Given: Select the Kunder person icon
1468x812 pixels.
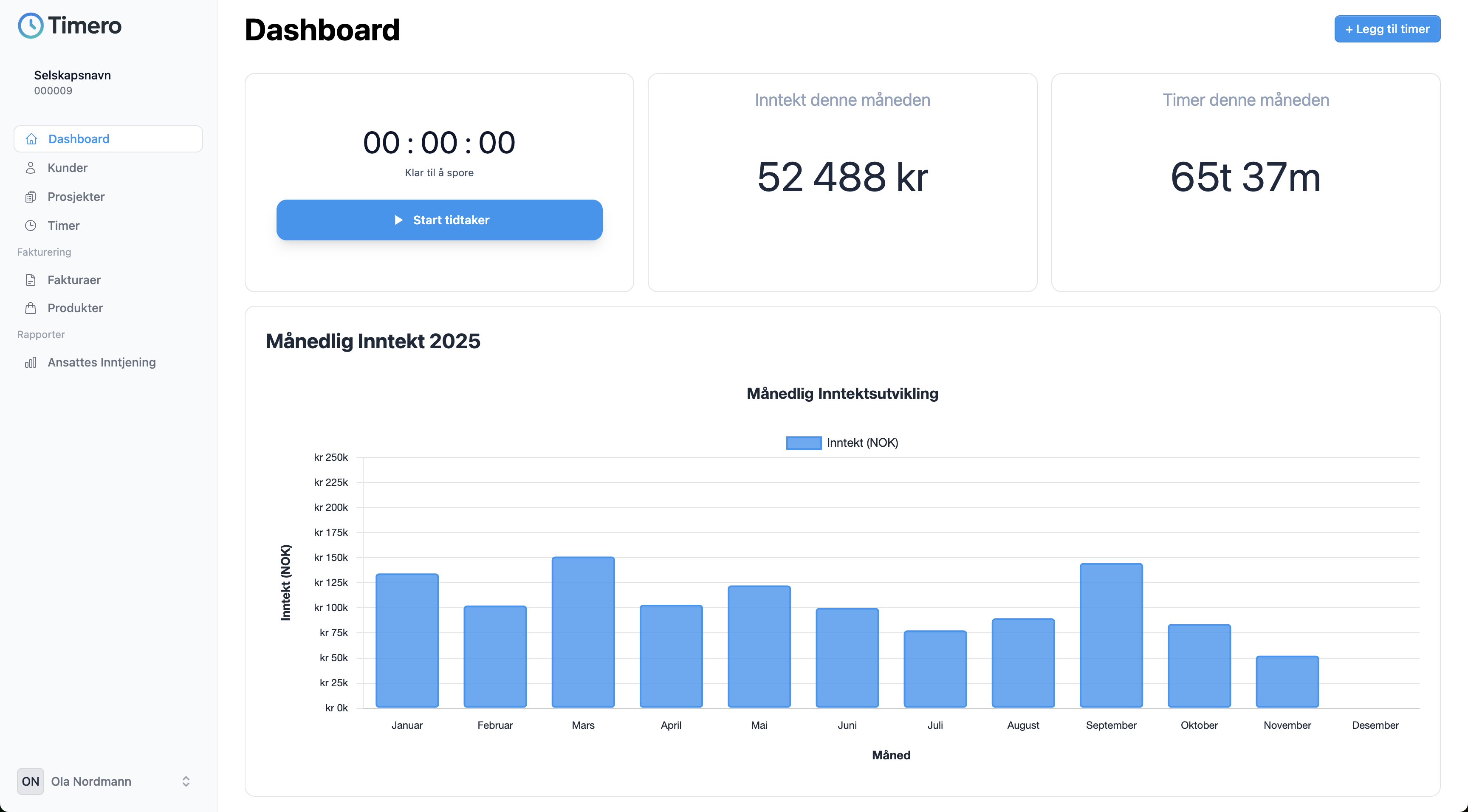Looking at the screenshot, I should coord(31,167).
